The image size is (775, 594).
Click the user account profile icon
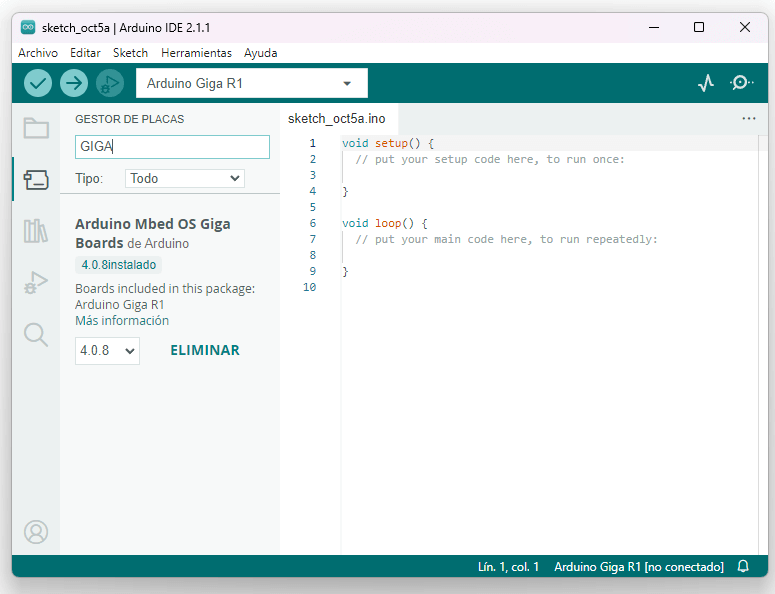click(36, 531)
